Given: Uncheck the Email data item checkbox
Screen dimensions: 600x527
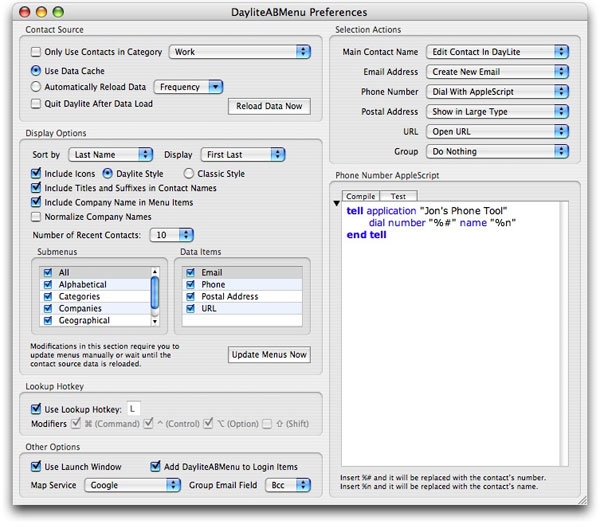Looking at the screenshot, I should tap(190, 272).
